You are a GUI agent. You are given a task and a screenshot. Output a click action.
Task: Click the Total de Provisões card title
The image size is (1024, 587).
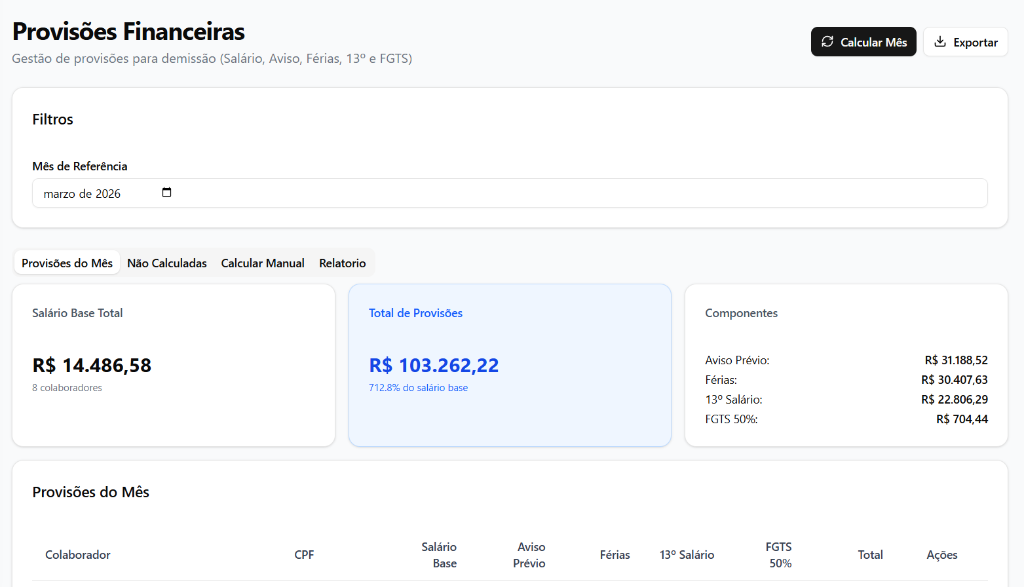coord(415,313)
